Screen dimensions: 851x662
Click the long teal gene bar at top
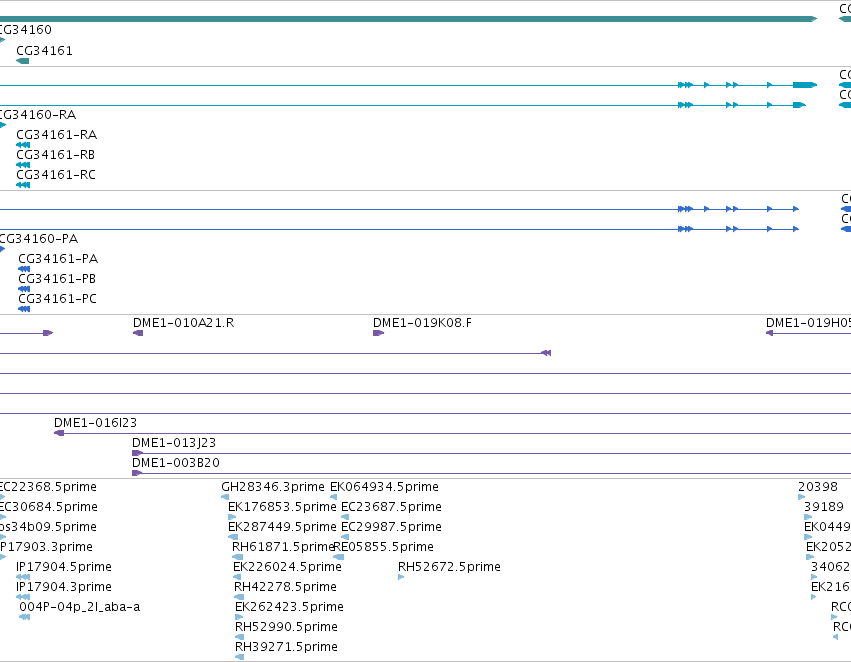408,19
